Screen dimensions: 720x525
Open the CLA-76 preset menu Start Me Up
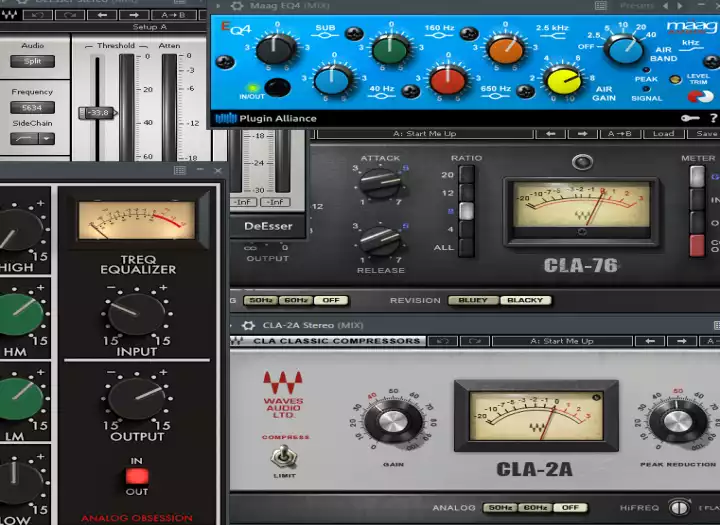425,134
